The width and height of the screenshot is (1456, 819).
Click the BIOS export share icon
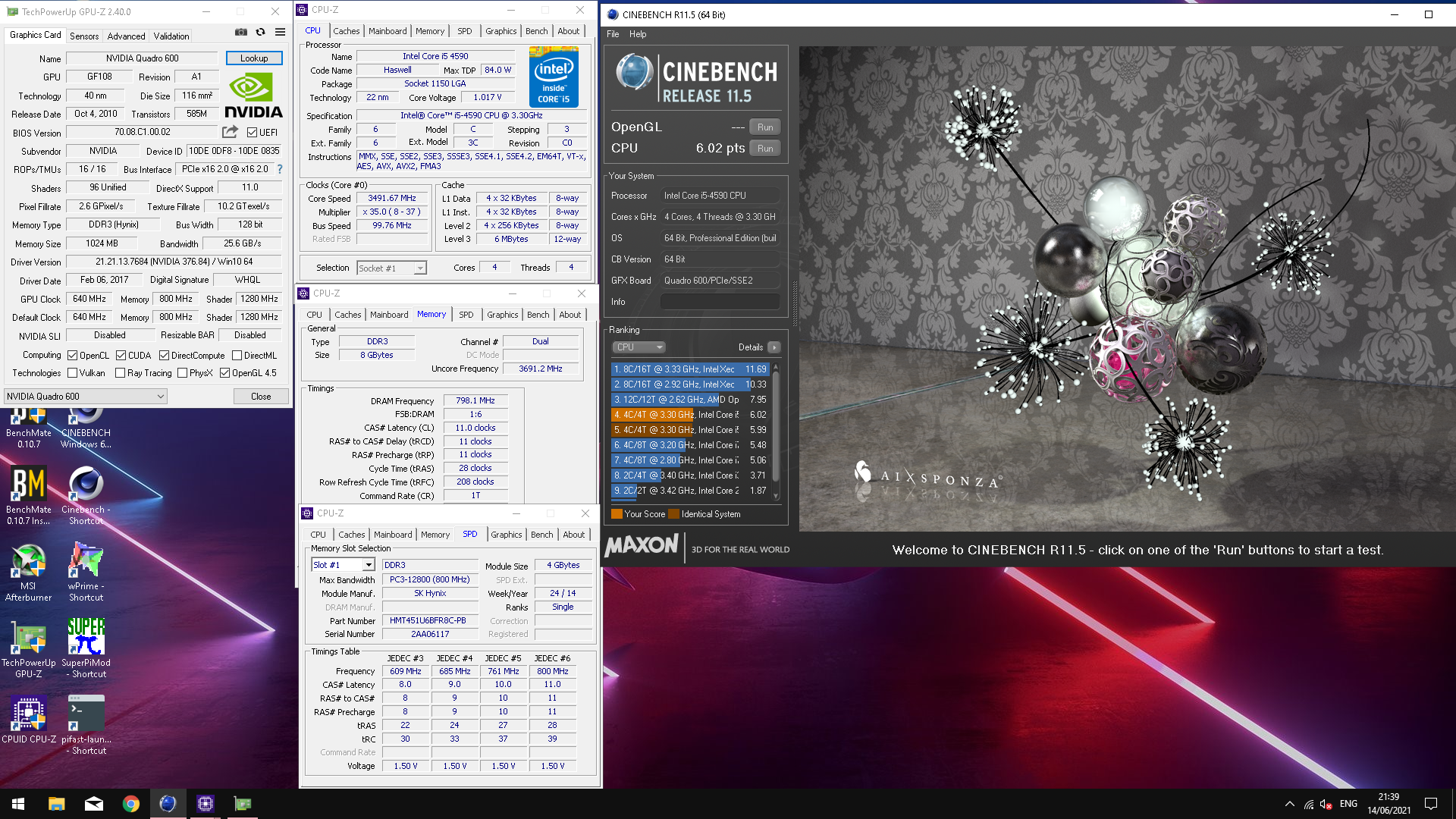pyautogui.click(x=230, y=132)
